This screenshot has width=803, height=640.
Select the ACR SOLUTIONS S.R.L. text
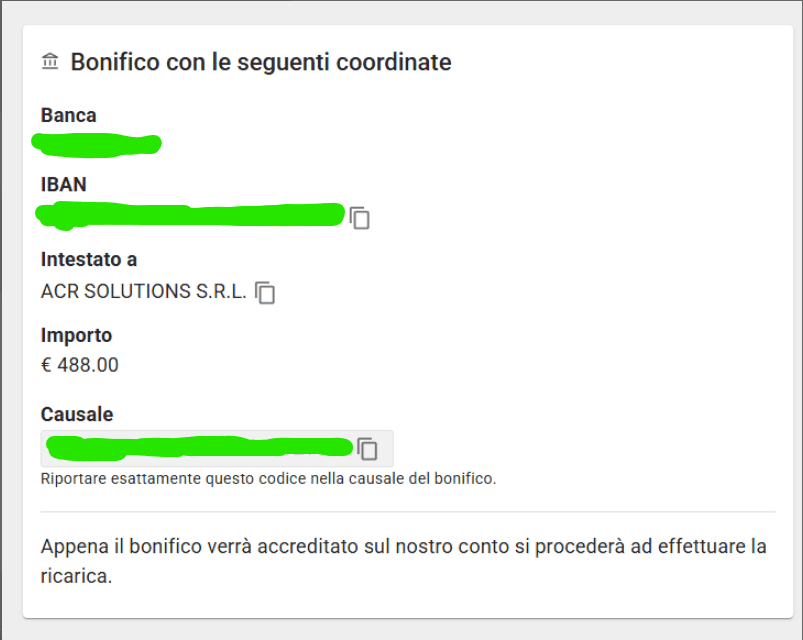pos(143,291)
